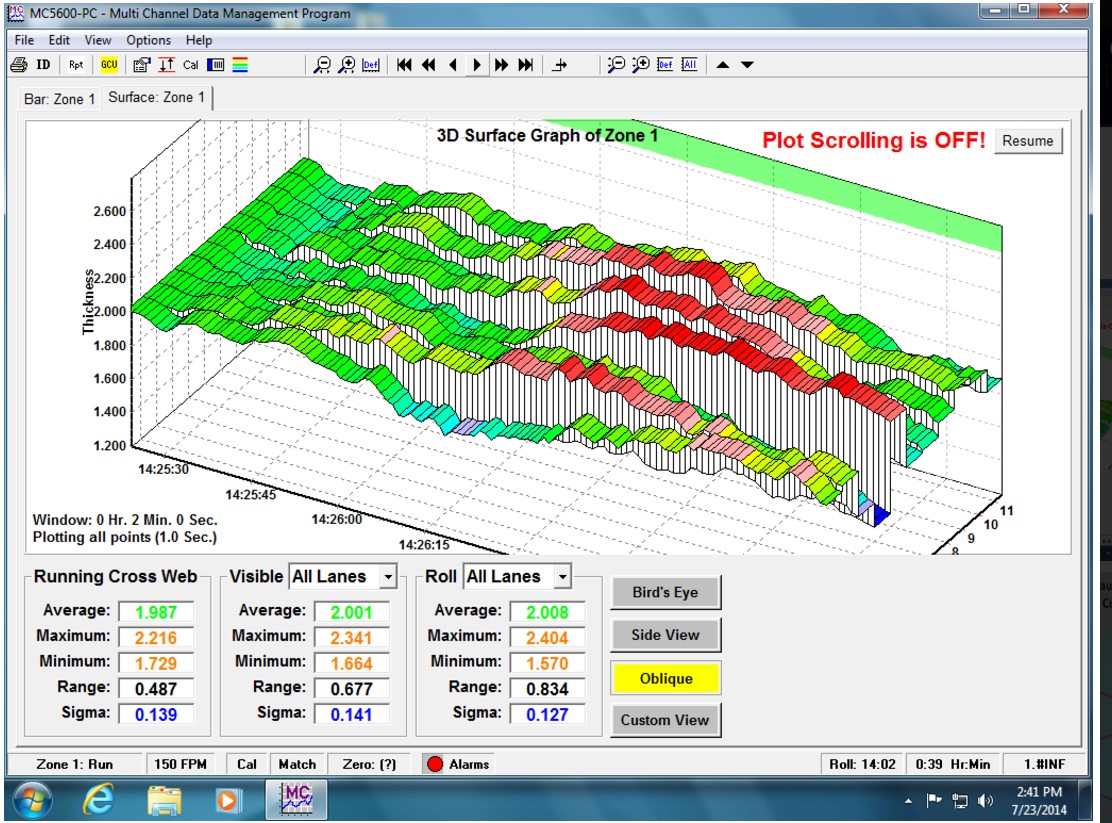Screen dimensions: 1112x823
Task: Jump to first data with skip-to-start icon
Action: pos(404,65)
